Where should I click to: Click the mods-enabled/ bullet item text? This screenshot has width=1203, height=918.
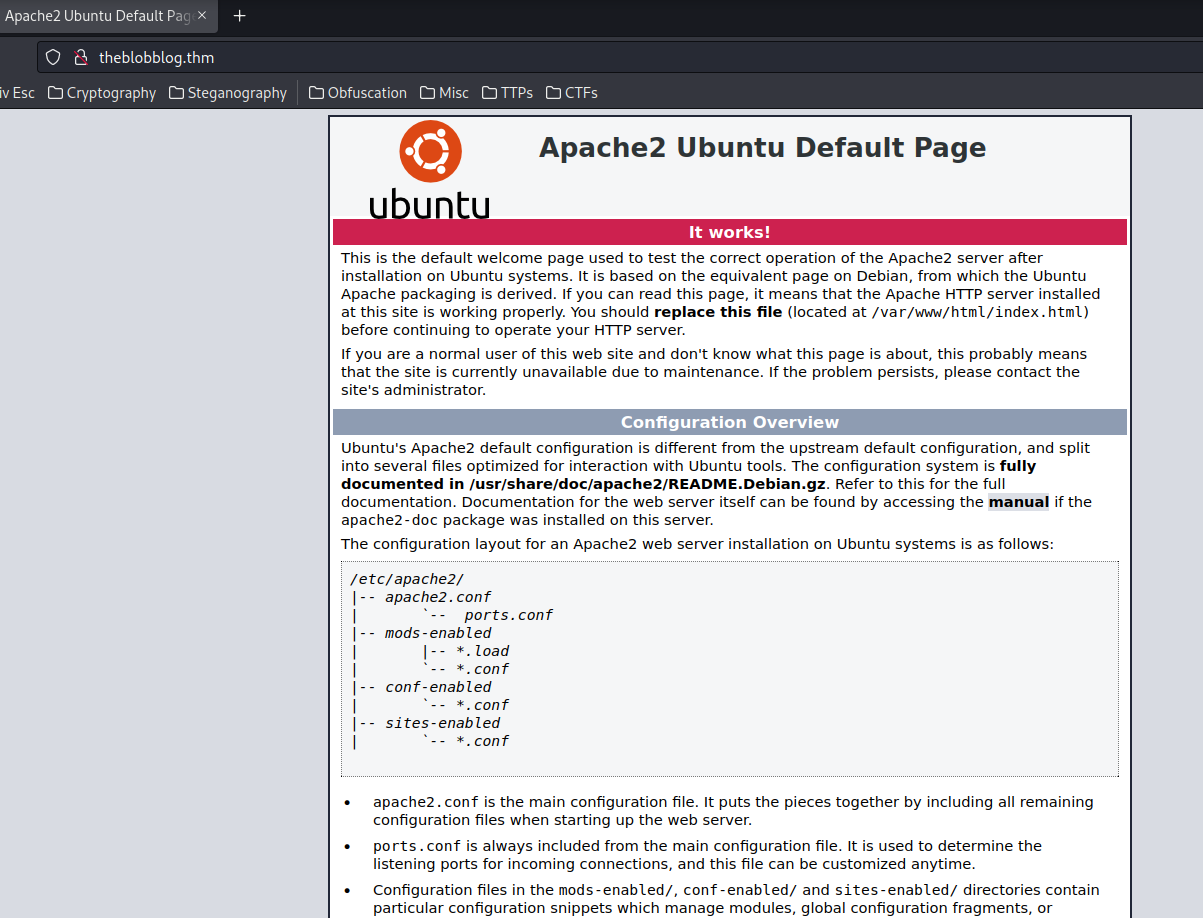pos(736,899)
